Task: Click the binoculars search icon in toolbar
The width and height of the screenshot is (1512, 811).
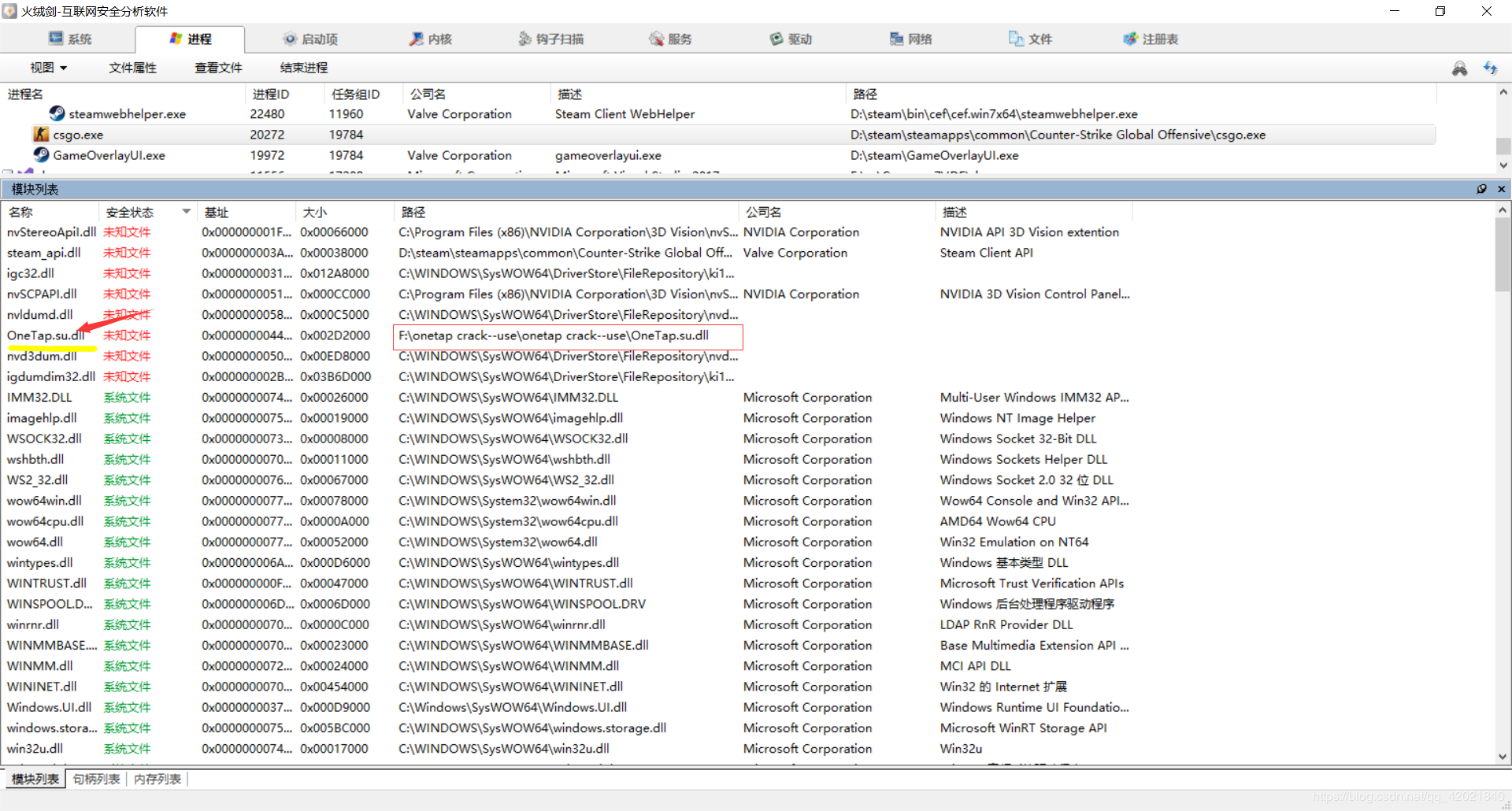Action: coord(1459,69)
